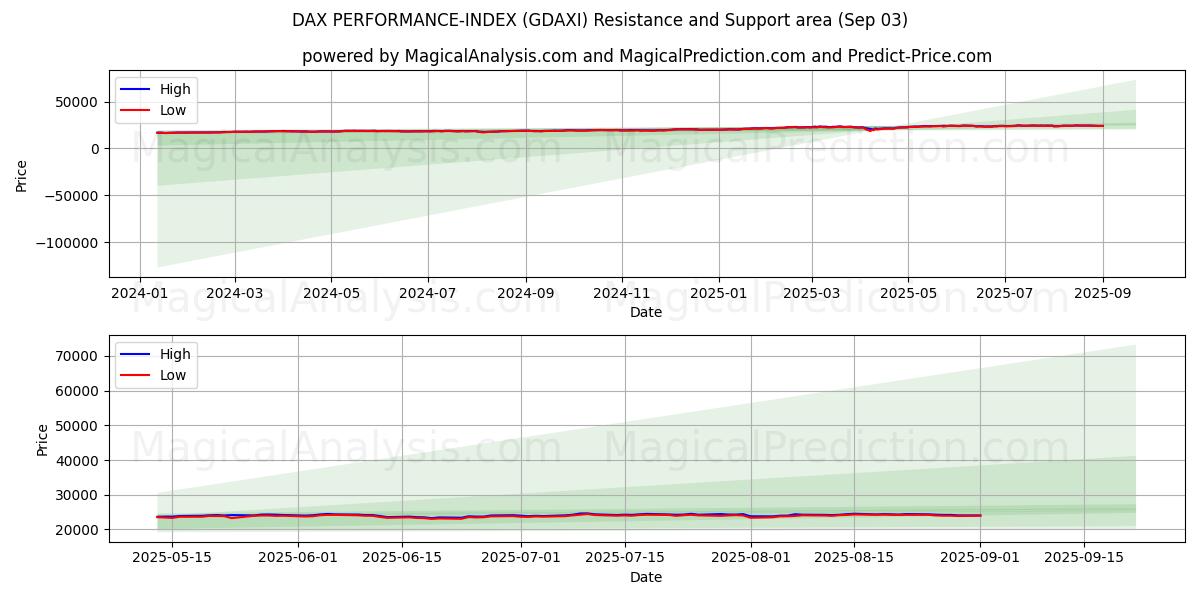Screen dimensions: 1200x600
Task: Click the '2025-08-15' date tick label
Action: coord(855,559)
